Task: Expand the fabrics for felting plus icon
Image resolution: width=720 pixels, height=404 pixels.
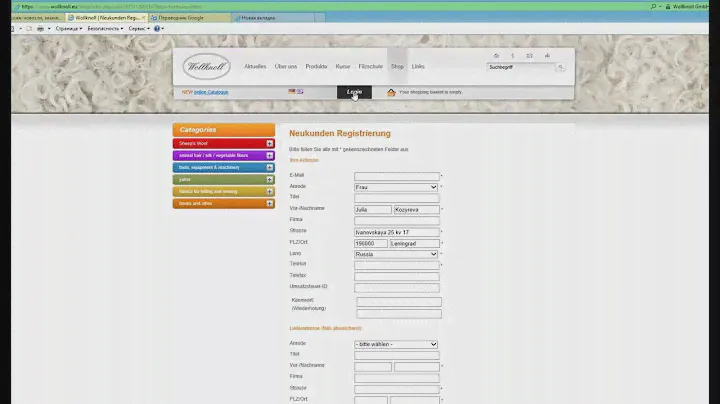Action: [270, 192]
